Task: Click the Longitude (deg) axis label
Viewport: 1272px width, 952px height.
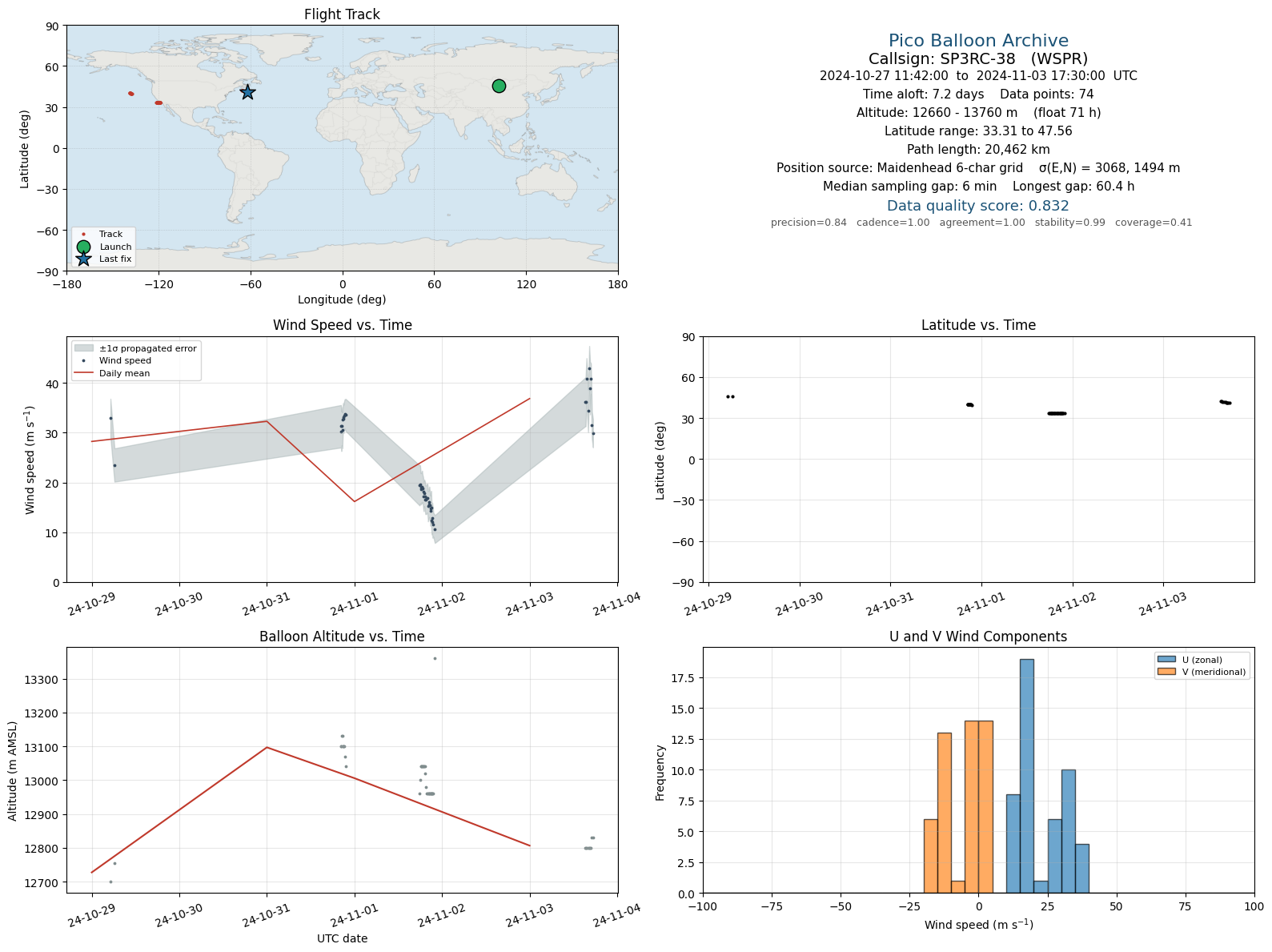Action: click(x=342, y=299)
